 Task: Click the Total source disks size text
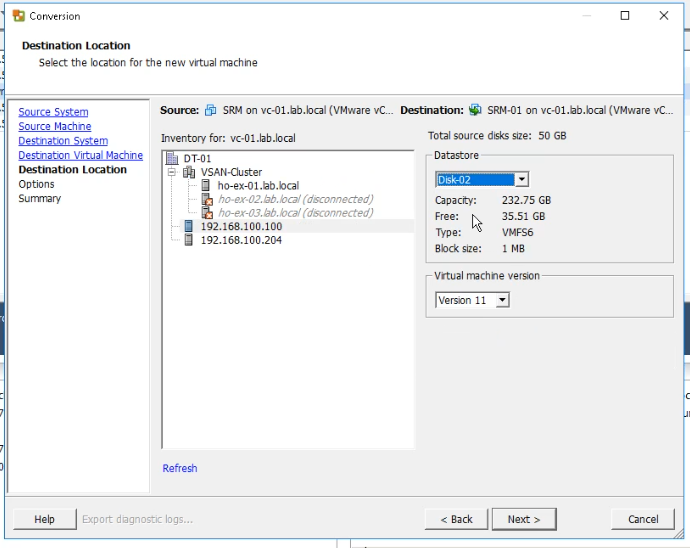[497, 136]
